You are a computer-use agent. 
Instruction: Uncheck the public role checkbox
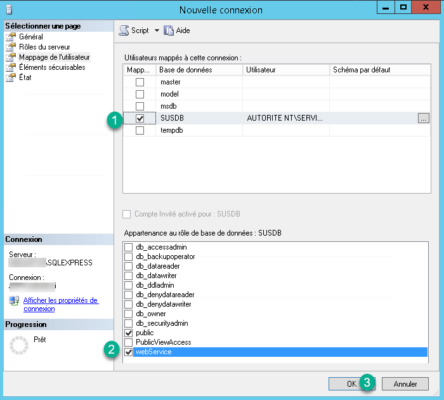128,333
